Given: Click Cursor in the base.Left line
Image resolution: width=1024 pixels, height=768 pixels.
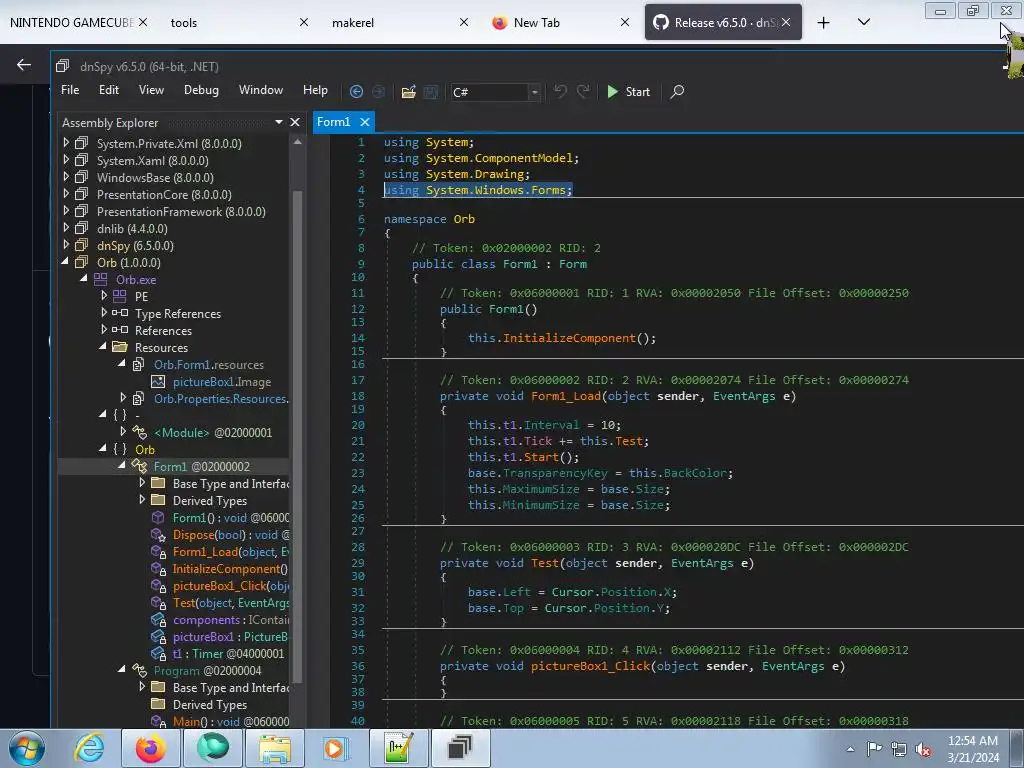Looking at the screenshot, I should tap(573, 592).
